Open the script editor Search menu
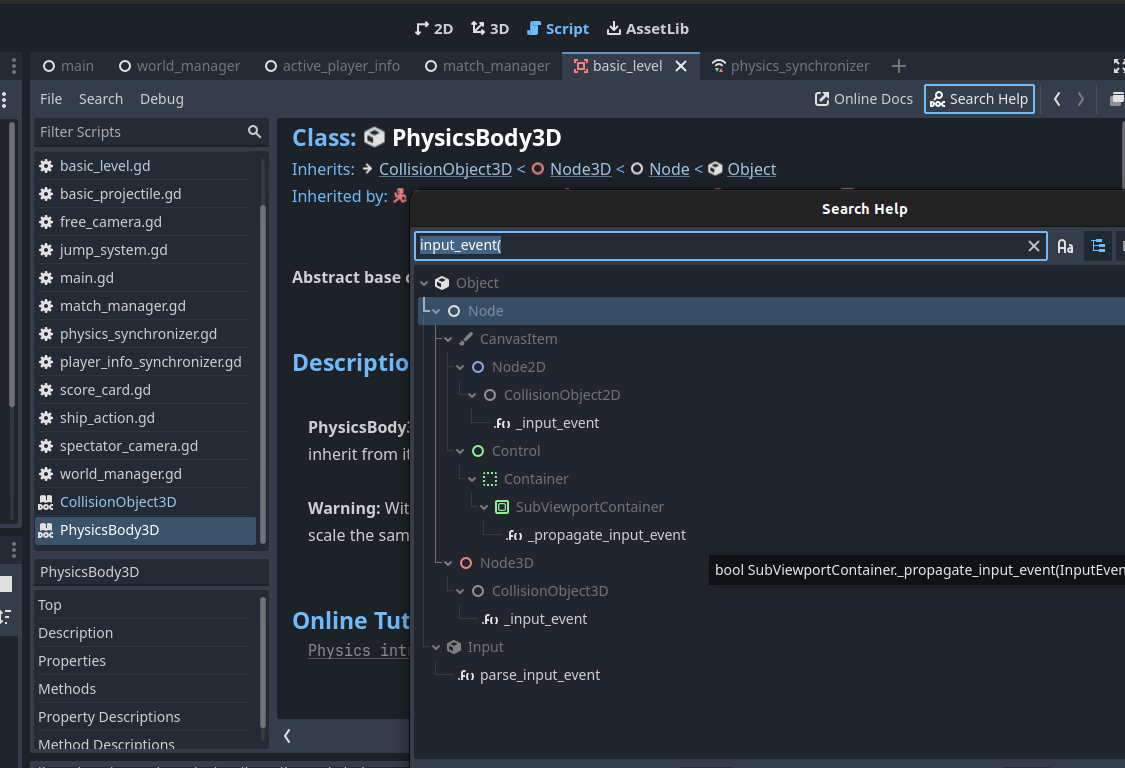 point(100,99)
